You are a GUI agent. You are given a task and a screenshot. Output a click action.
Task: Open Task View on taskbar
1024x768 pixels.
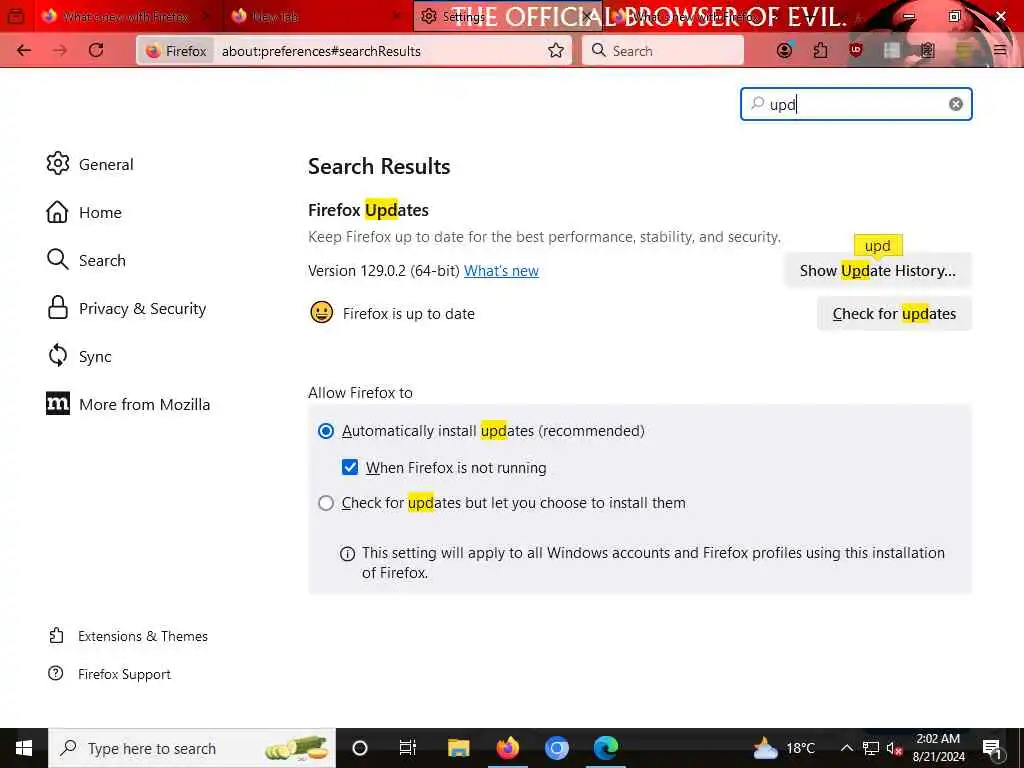[408, 748]
